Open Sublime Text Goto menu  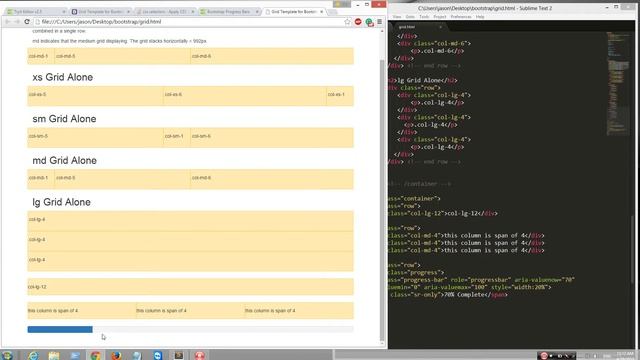pos(410,17)
